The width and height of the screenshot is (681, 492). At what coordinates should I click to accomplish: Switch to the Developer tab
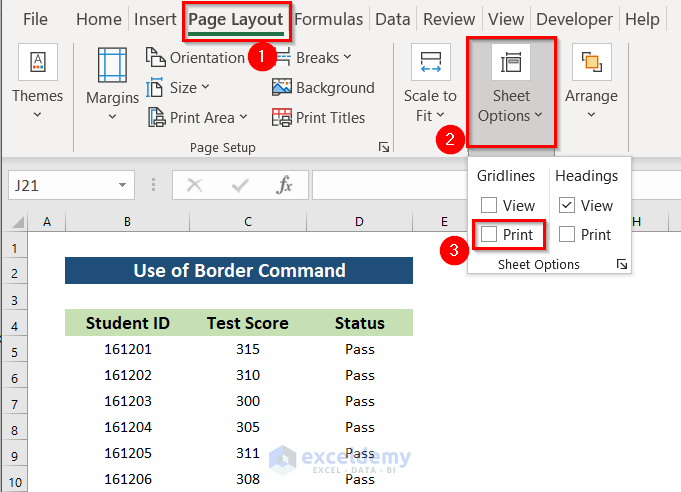(x=574, y=20)
